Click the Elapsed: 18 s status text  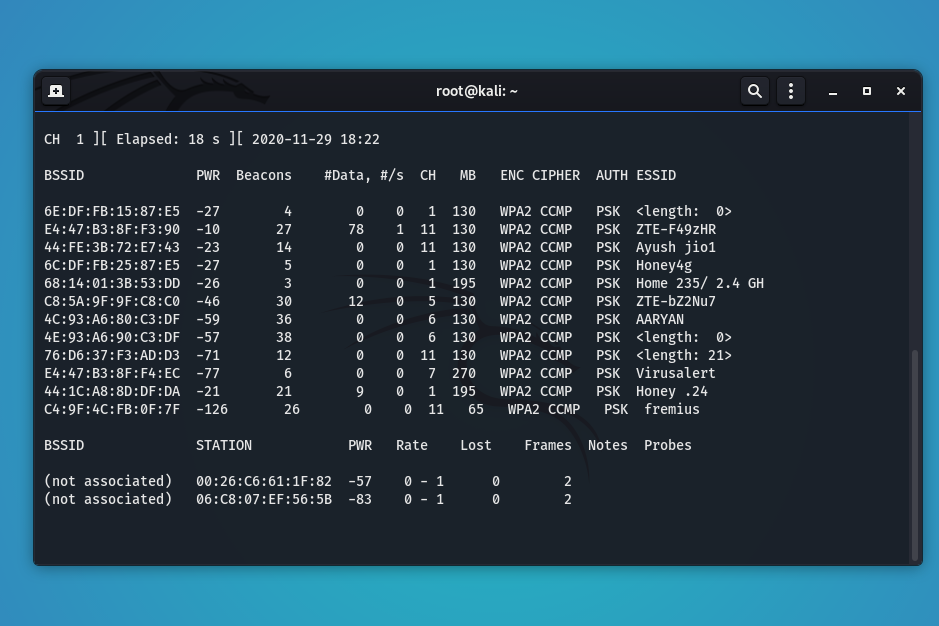168,140
